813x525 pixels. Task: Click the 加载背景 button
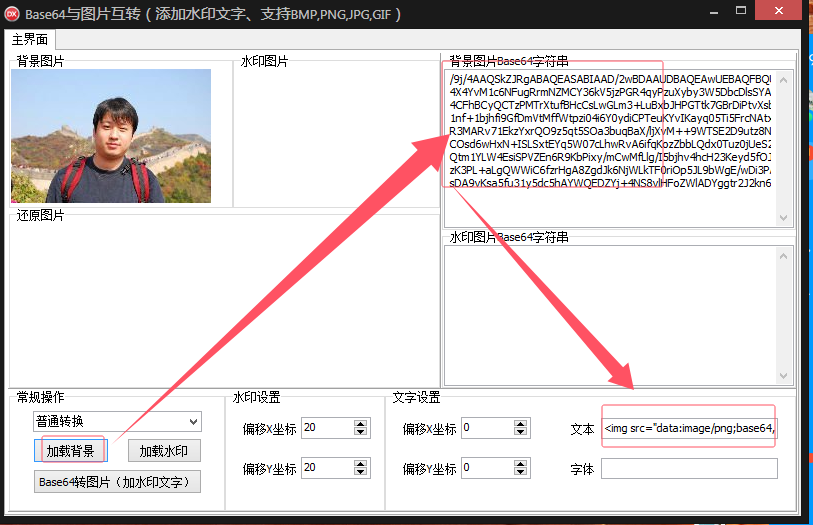click(71, 450)
